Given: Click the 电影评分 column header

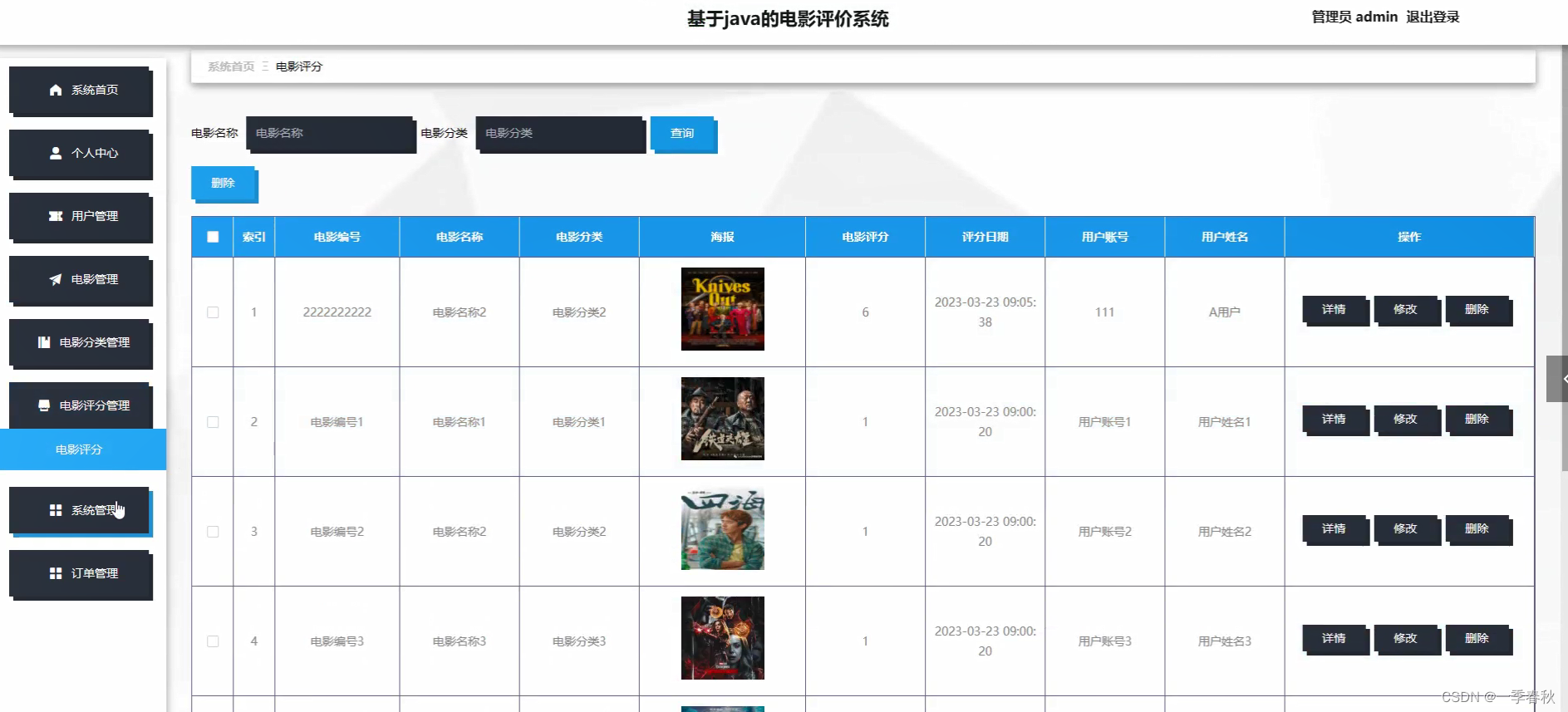Looking at the screenshot, I should pyautogui.click(x=865, y=237).
